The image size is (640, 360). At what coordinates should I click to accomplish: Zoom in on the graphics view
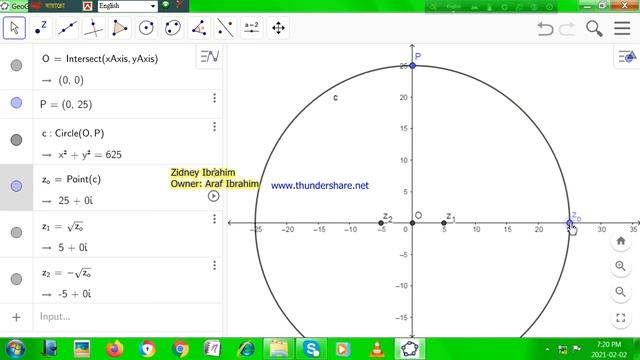tap(620, 267)
